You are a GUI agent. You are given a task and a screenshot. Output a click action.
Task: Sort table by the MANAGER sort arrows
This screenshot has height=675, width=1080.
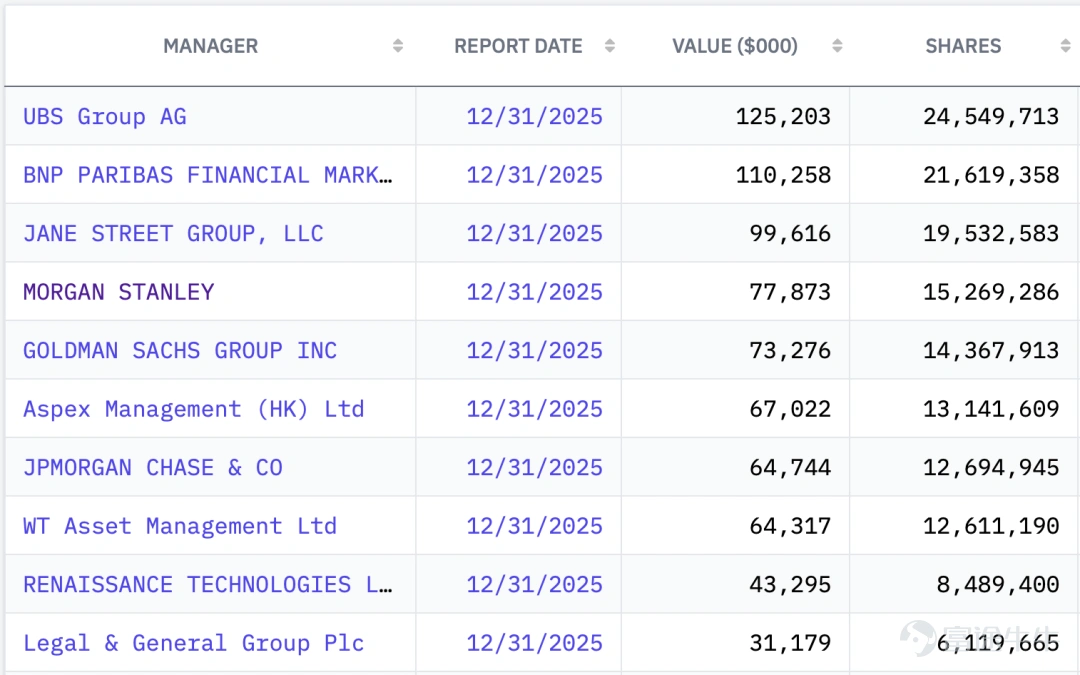(x=397, y=46)
